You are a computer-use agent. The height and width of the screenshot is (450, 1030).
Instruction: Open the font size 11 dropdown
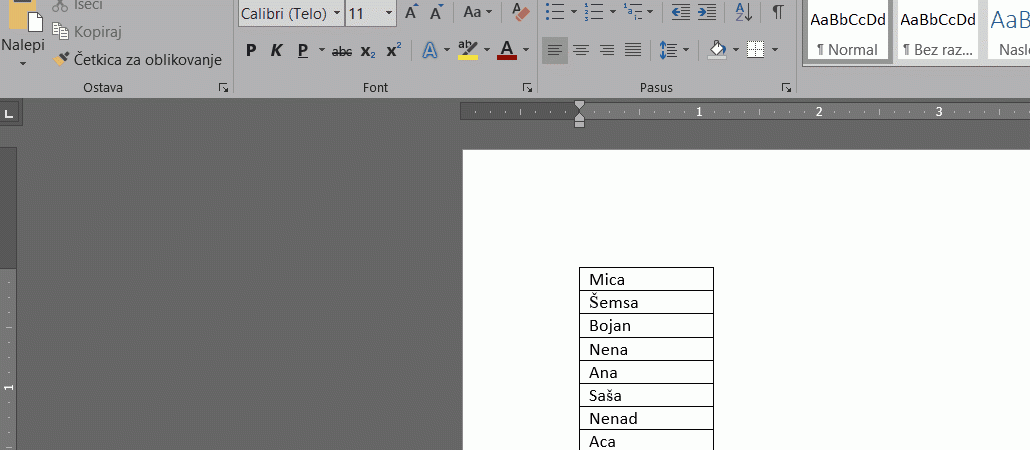(x=387, y=14)
